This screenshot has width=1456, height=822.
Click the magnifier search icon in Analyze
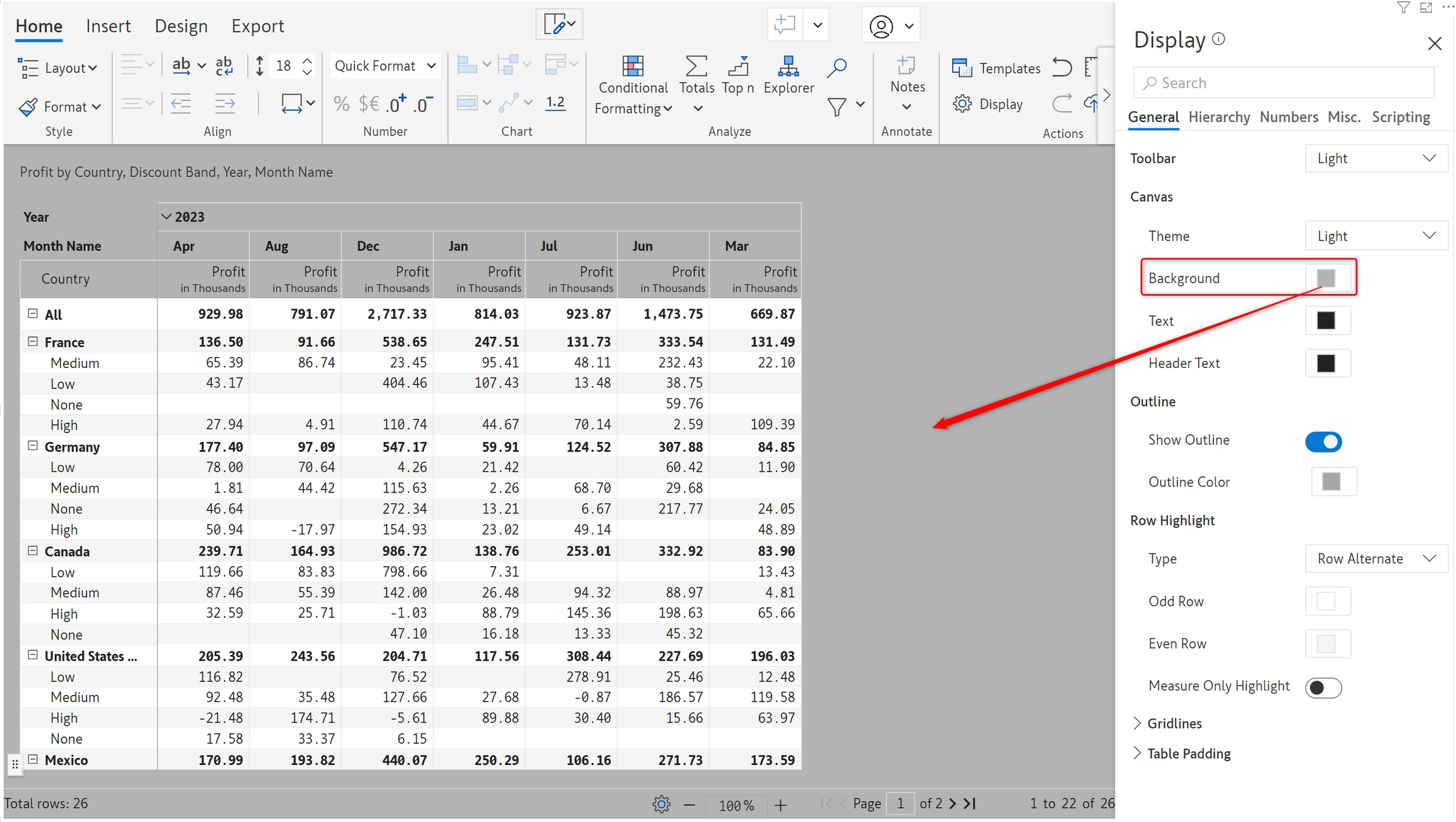(837, 68)
